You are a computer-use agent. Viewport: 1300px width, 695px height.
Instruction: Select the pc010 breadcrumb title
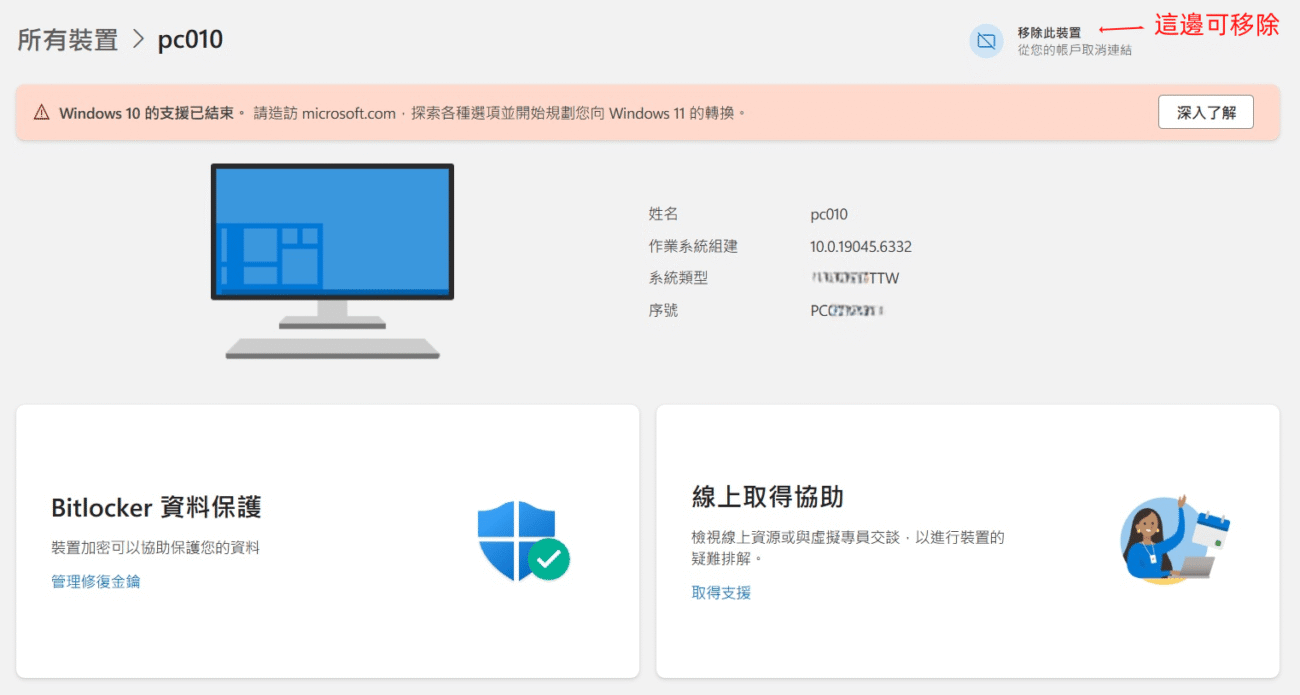coord(190,40)
